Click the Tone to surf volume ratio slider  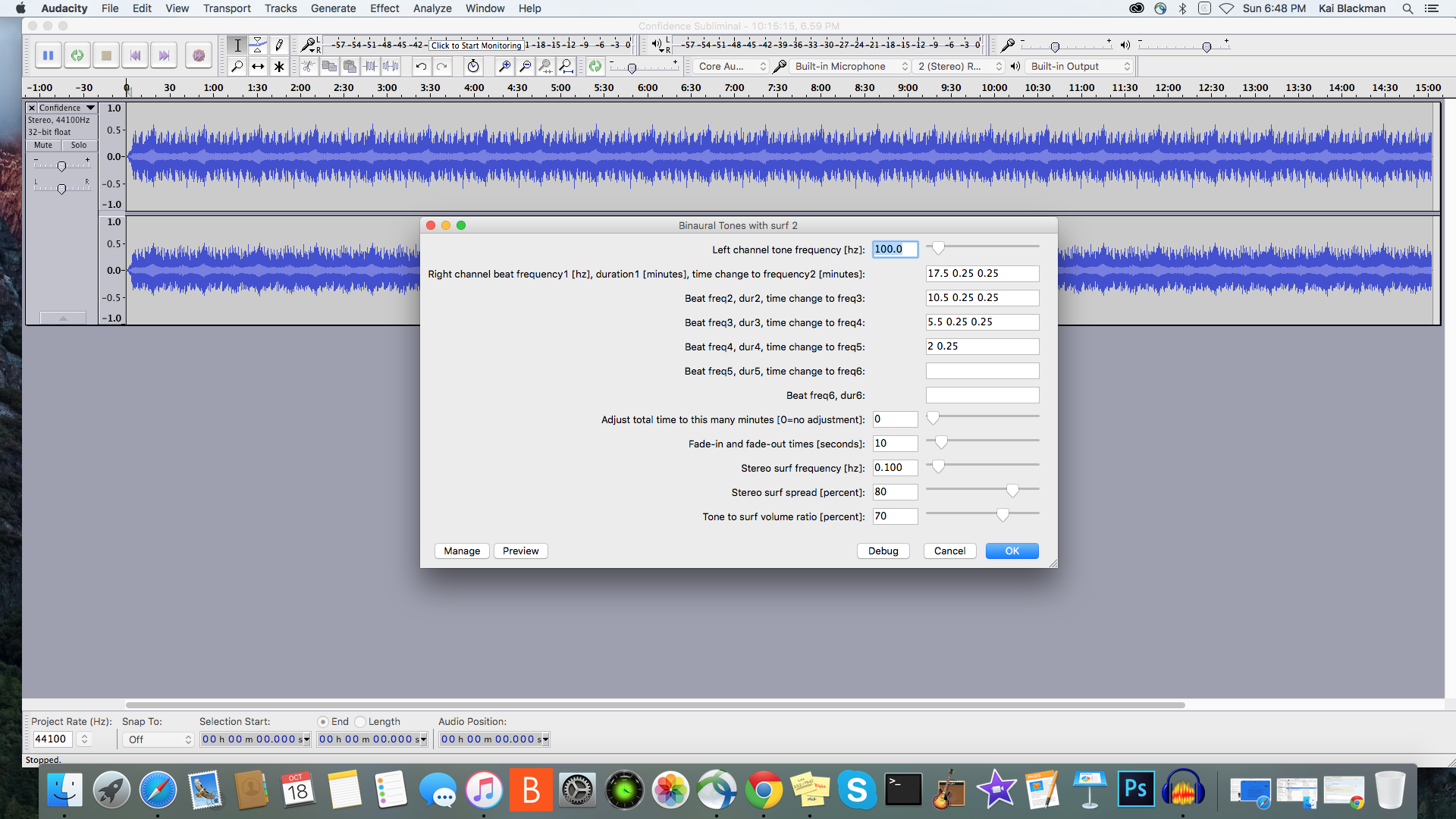coord(983,515)
